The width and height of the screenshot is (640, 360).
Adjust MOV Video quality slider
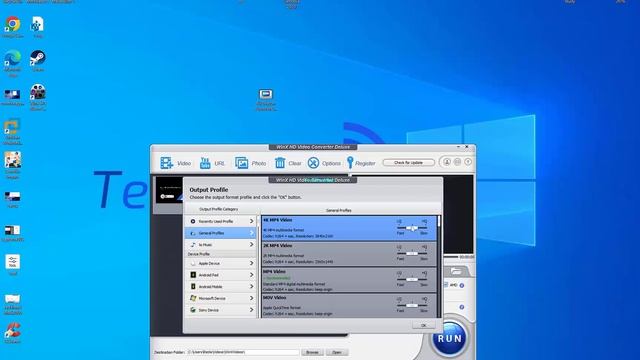tap(412, 305)
